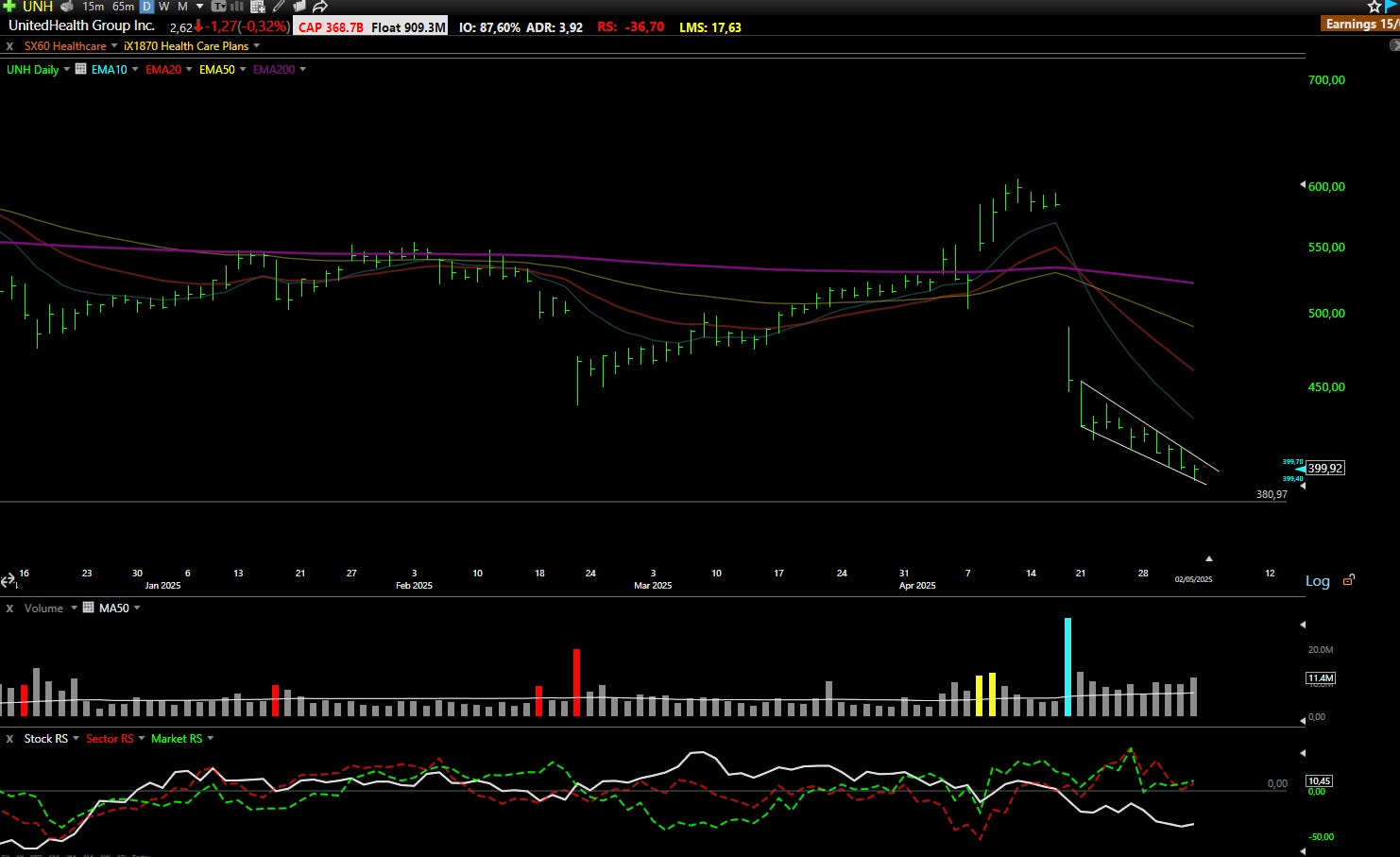Click the RS: -36,70 statistic
Viewport: 1400px width, 857px height.
[630, 27]
